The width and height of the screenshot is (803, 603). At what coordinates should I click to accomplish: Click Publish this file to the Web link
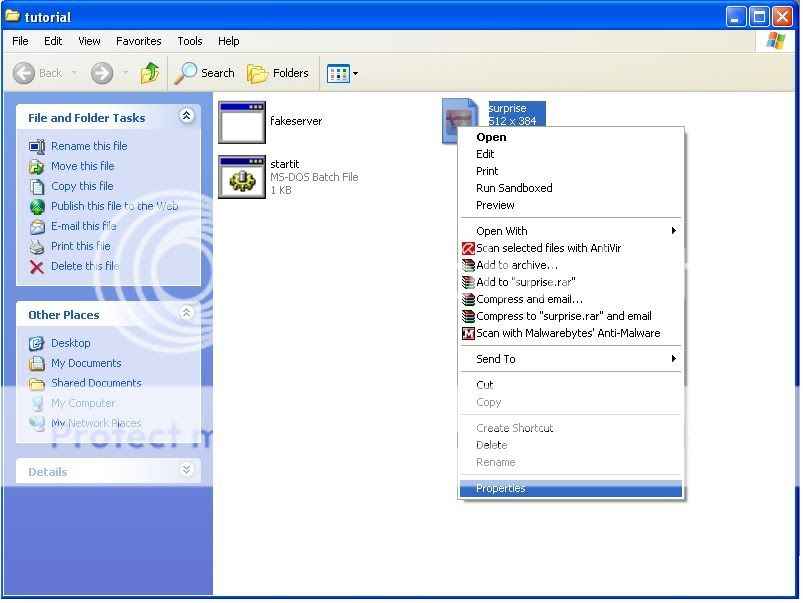(114, 206)
